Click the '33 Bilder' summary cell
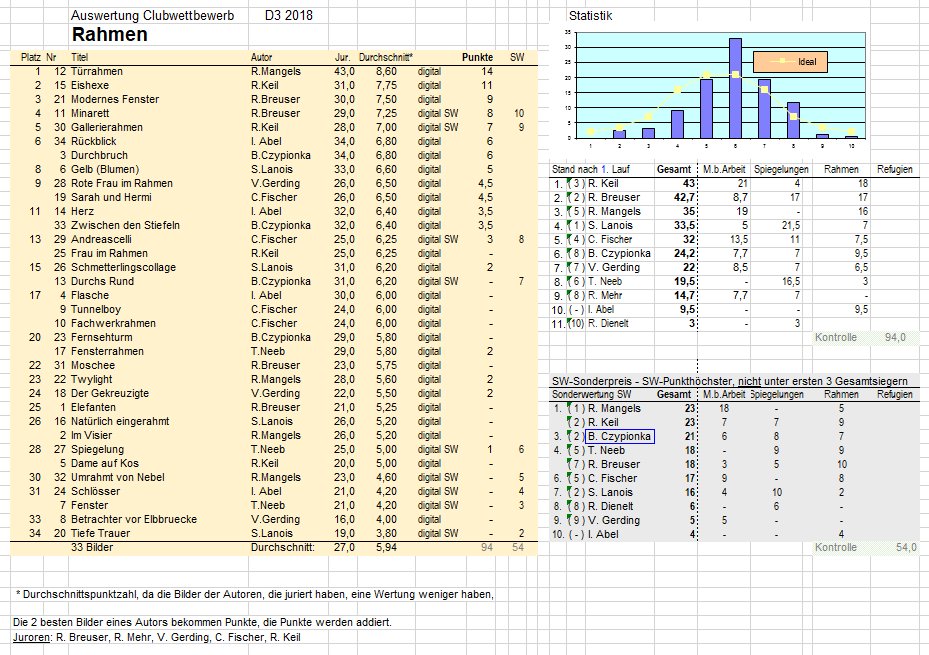Viewport: 929px width, 655px height. (92, 548)
